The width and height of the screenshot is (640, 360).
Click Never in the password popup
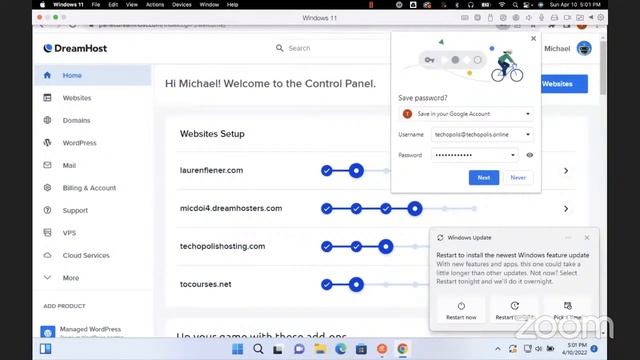[518, 178]
